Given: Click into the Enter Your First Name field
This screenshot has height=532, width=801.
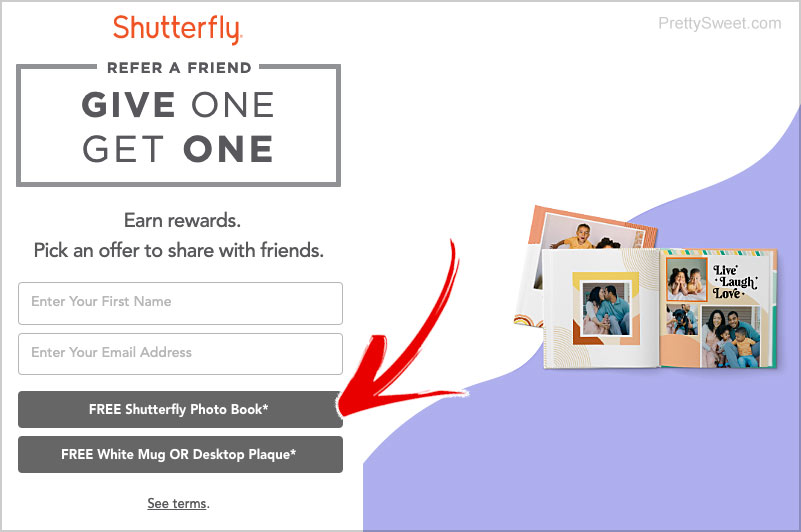Looking at the screenshot, I should tap(180, 303).
